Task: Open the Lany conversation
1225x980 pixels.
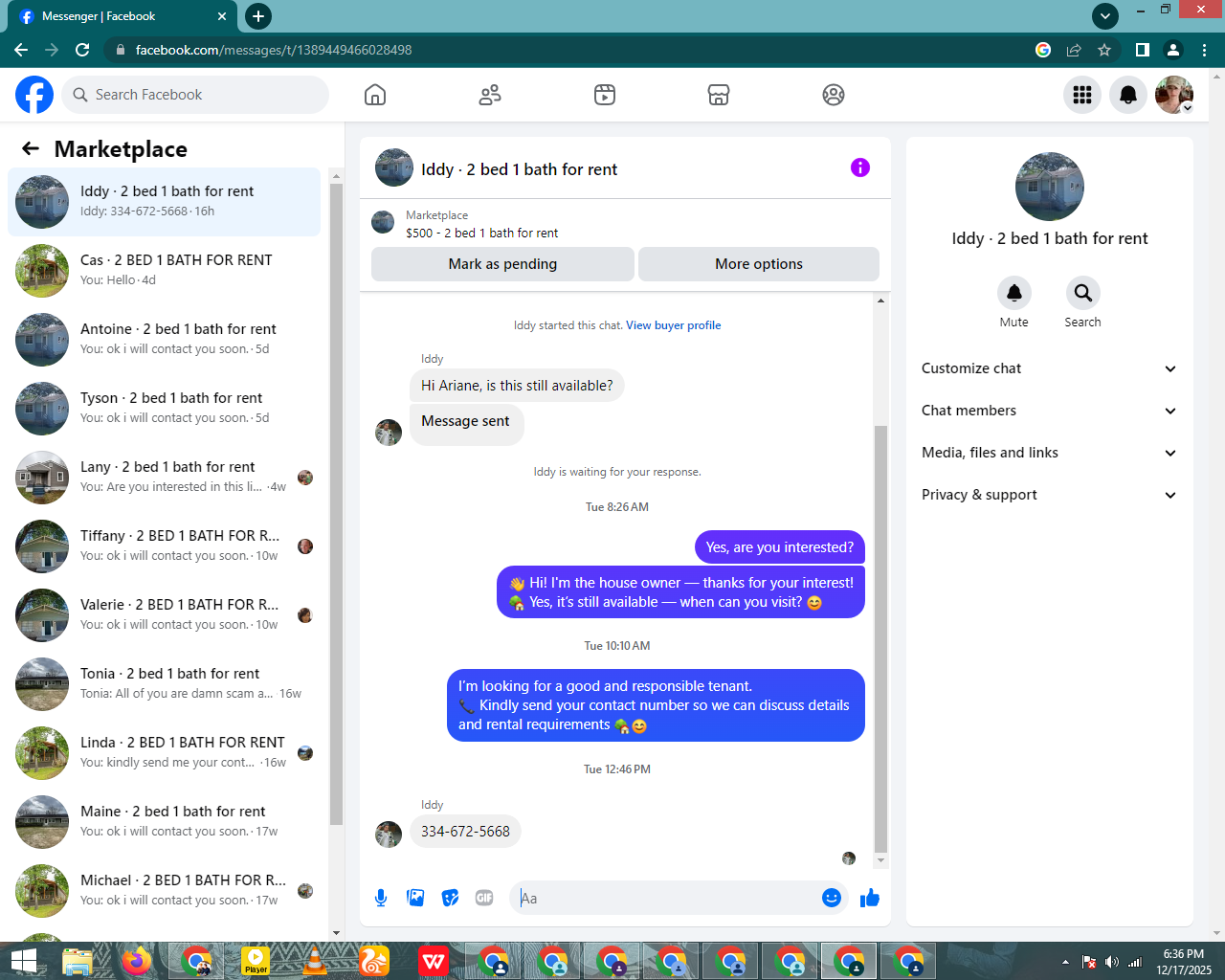Action: (x=165, y=478)
